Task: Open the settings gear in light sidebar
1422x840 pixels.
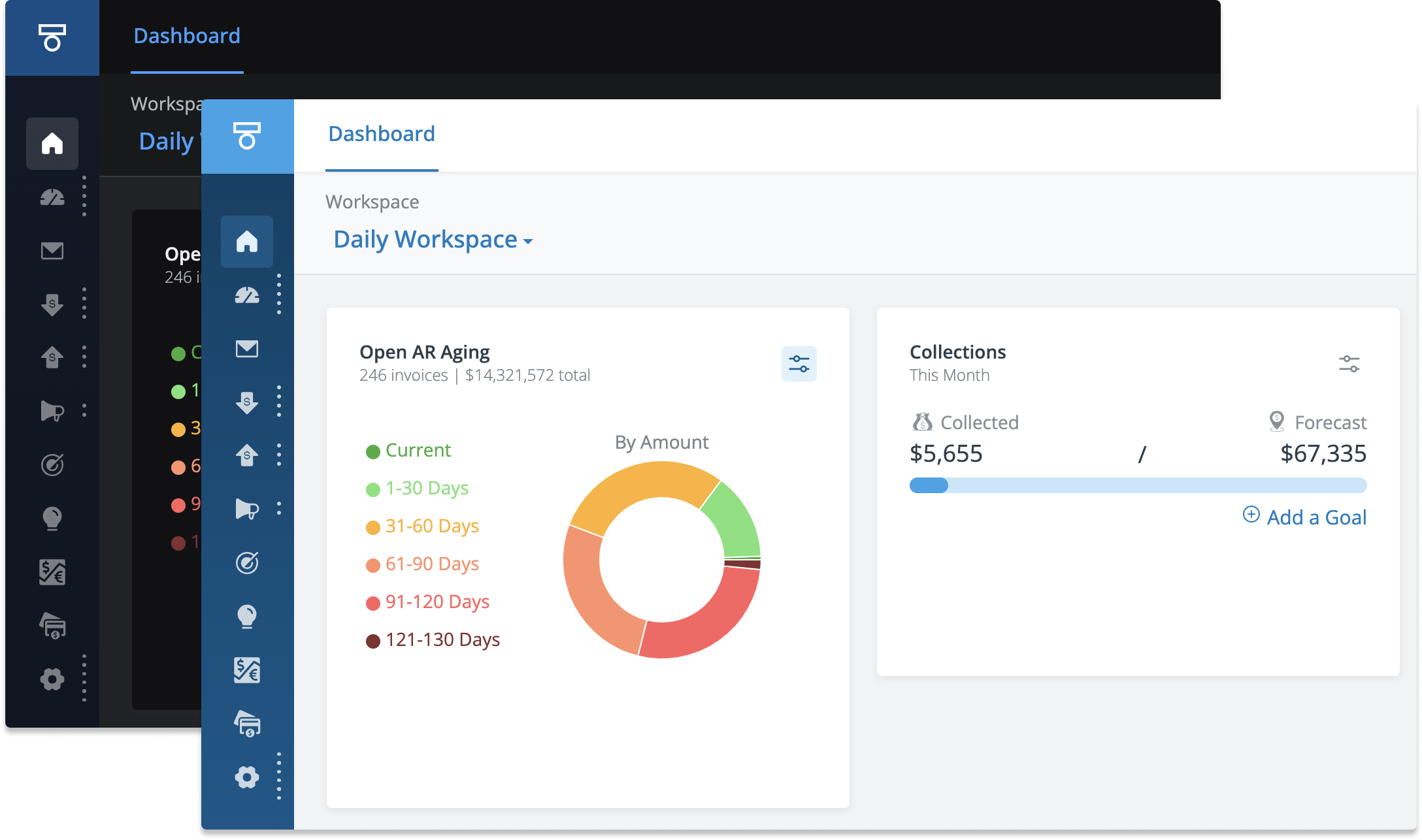Action: coord(246,777)
